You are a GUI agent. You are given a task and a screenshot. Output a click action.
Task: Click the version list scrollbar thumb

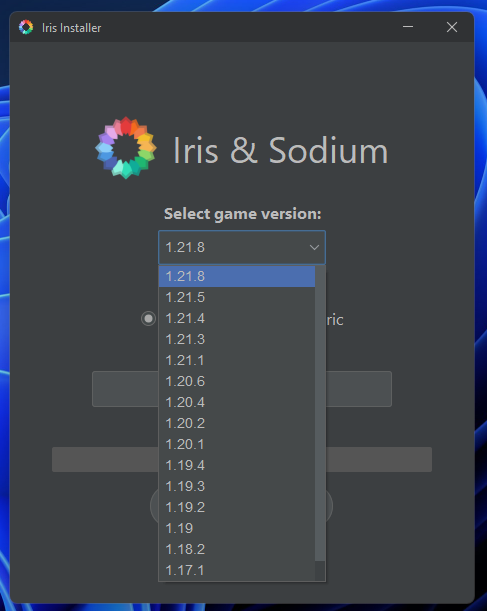320,413
